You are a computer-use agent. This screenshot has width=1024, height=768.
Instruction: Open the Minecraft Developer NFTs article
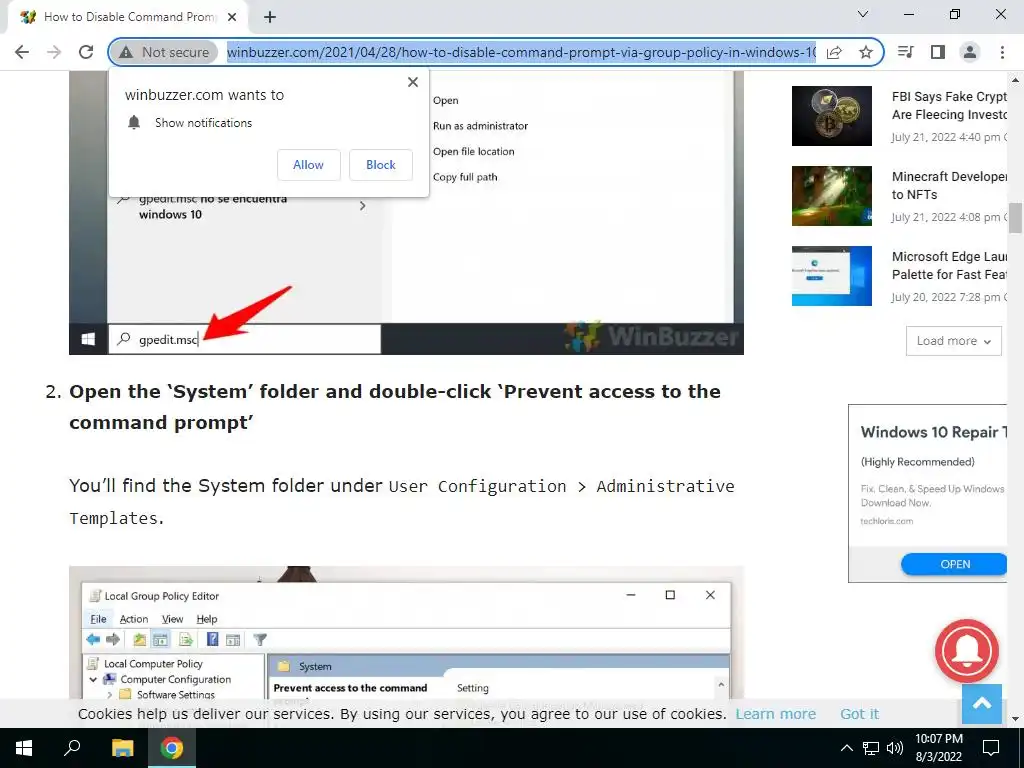tap(949, 185)
